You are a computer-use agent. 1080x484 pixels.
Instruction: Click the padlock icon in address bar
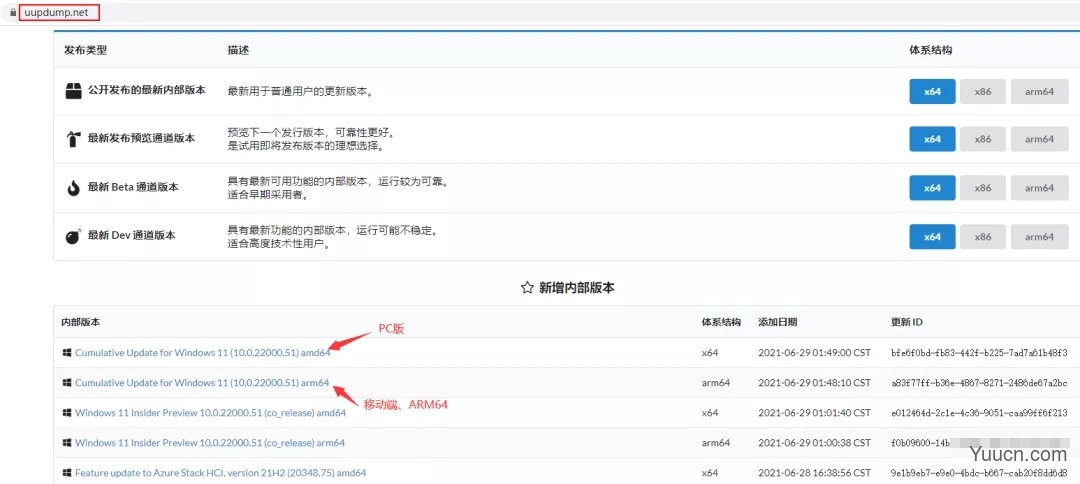(12, 12)
